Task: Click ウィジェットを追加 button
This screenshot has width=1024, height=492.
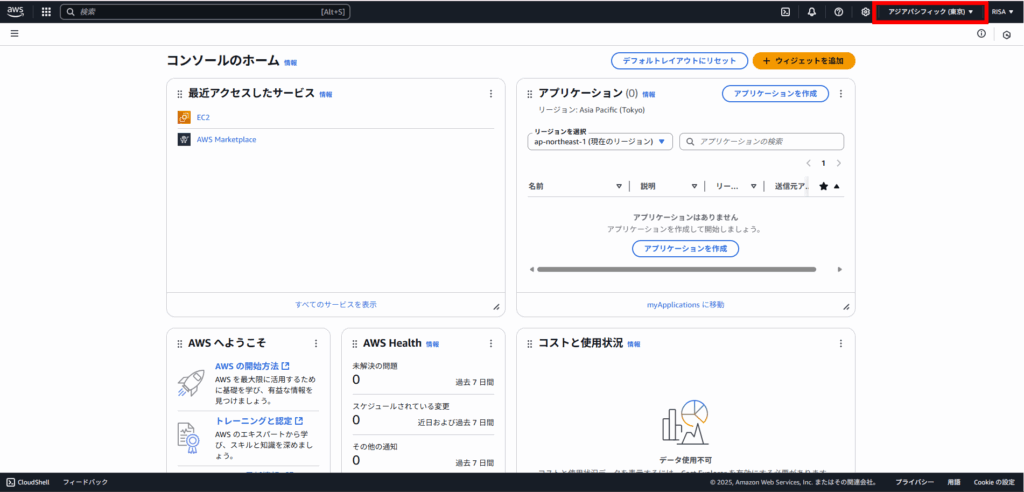Action: coord(804,61)
